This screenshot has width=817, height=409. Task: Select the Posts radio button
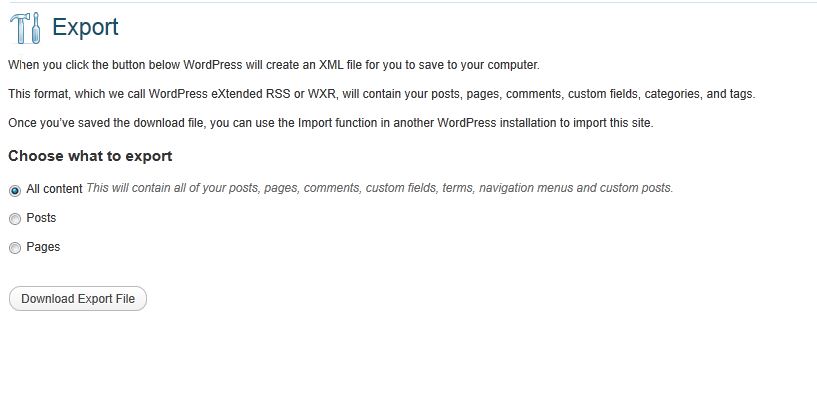pos(15,219)
